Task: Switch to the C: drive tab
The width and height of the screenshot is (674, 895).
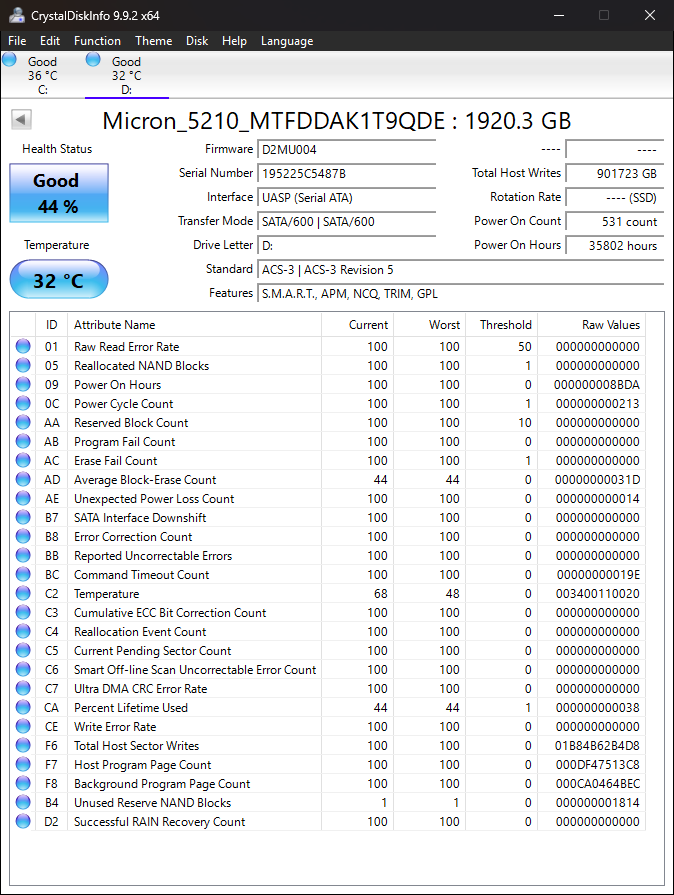Action: click(43, 75)
